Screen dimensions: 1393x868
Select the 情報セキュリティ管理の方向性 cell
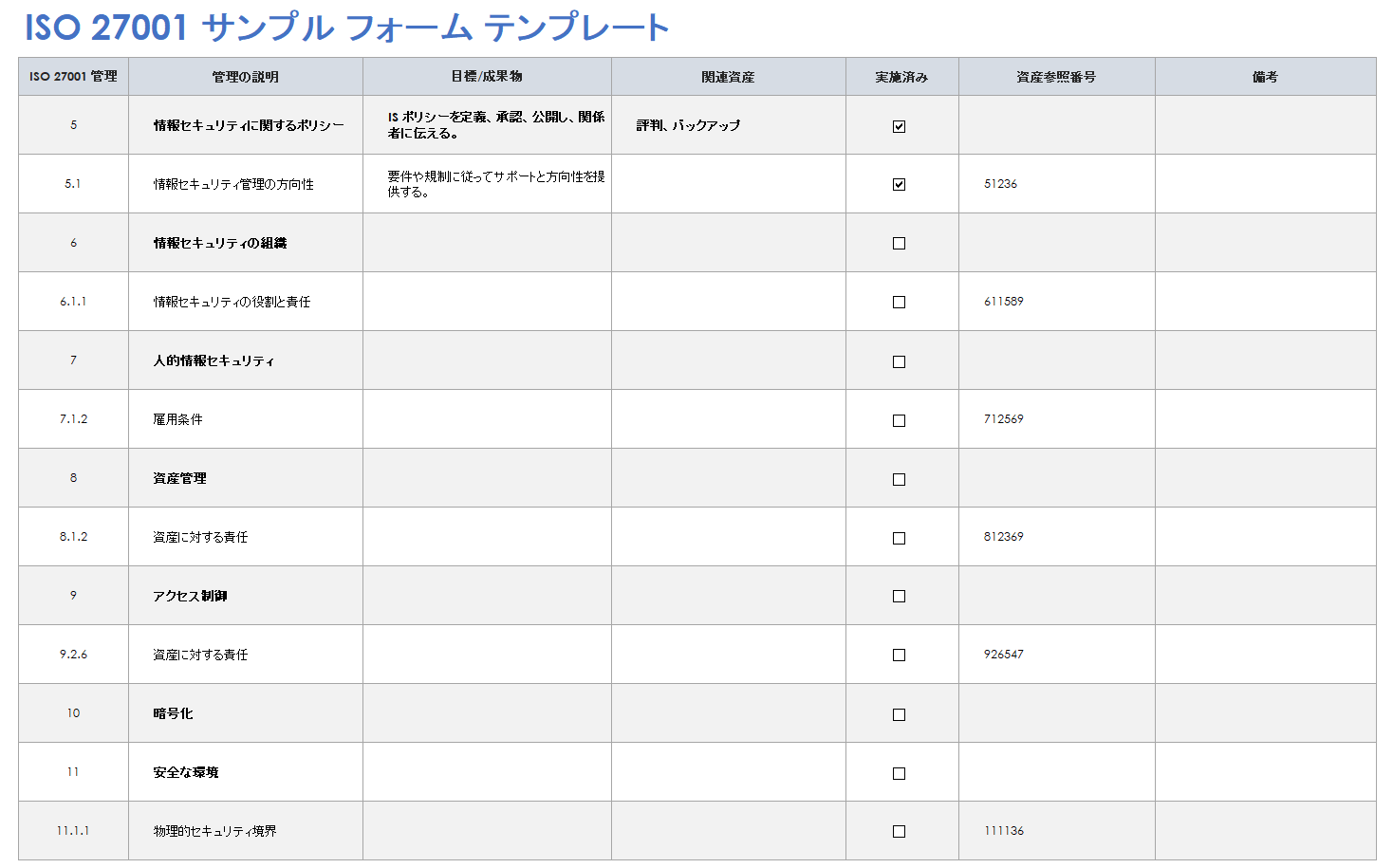tap(246, 184)
